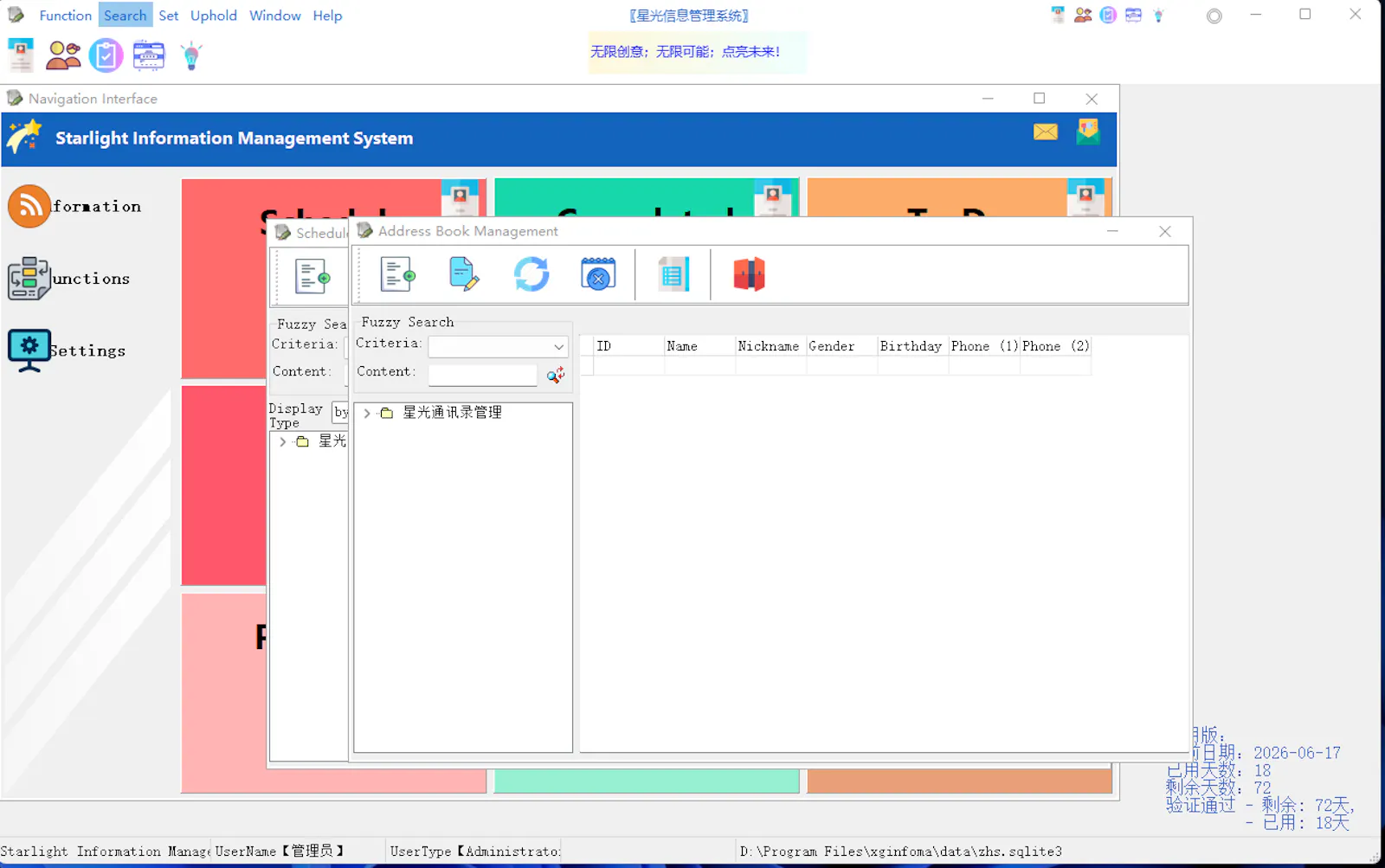Click the green picture message icon
Screen dimensions: 1385x868
(x=1088, y=132)
